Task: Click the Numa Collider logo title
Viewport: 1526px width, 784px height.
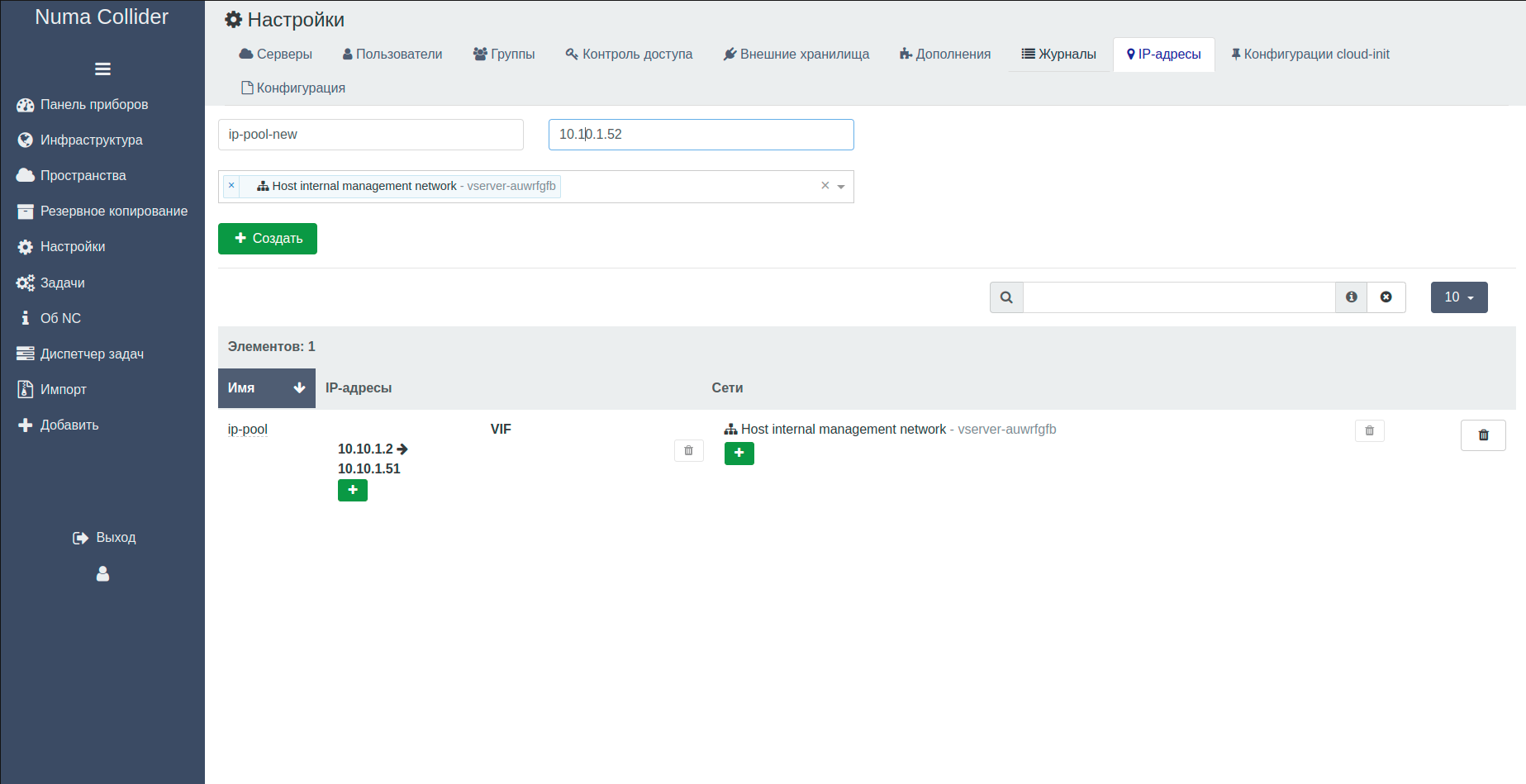Action: [x=102, y=17]
